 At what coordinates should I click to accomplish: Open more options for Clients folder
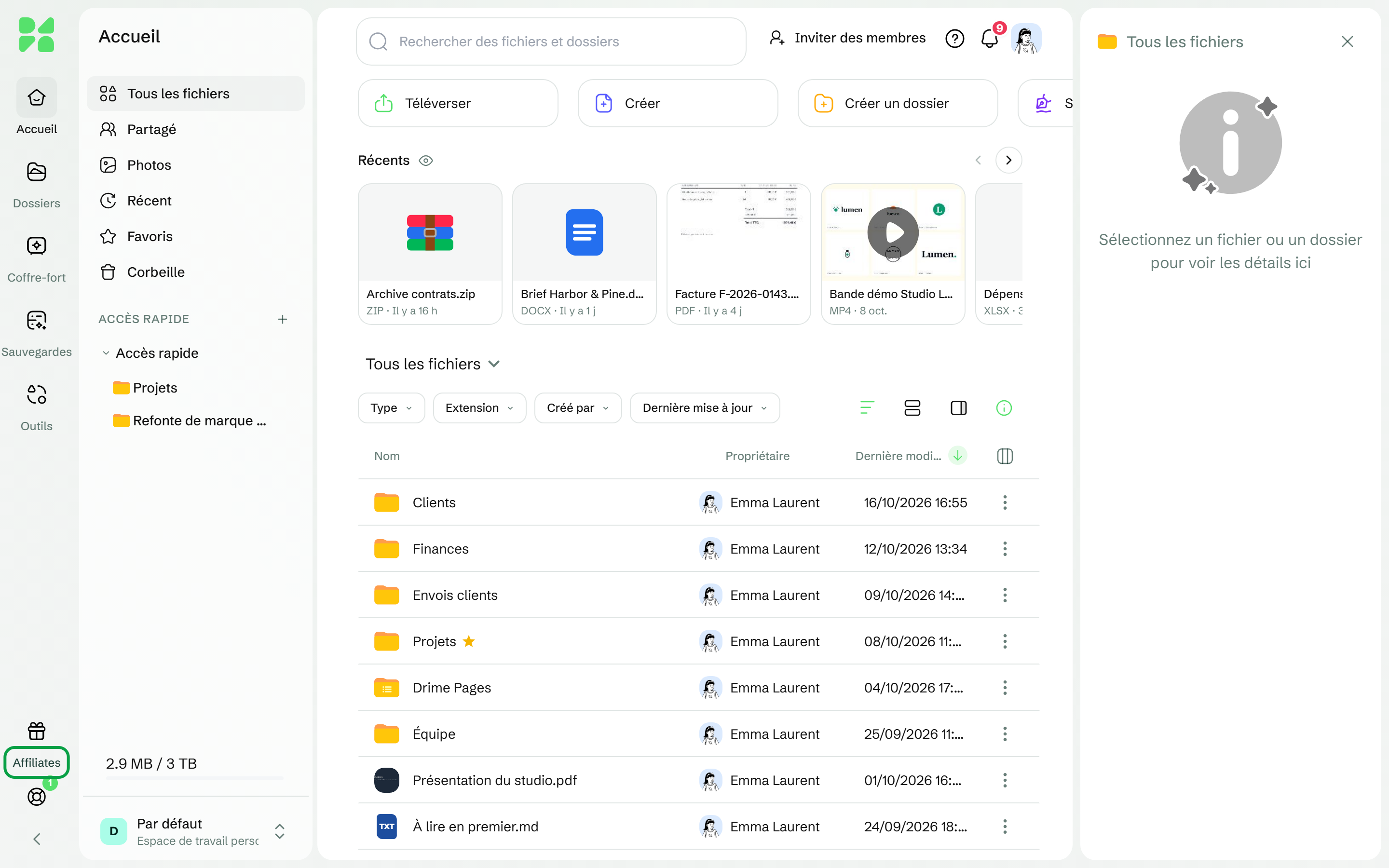tap(1005, 502)
